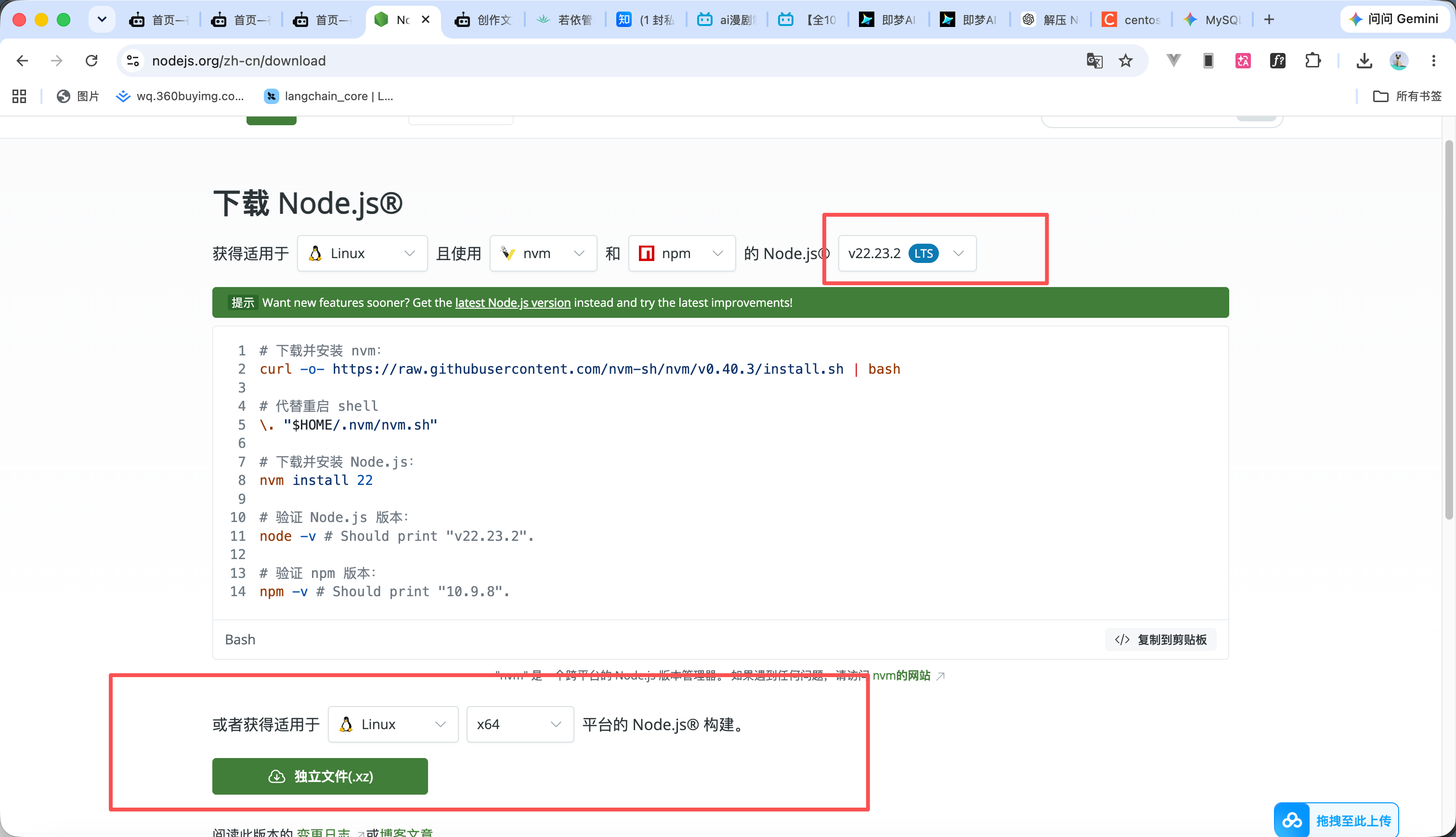Click the node -v verification line
Screen dimensions: 1456x837
(396, 536)
